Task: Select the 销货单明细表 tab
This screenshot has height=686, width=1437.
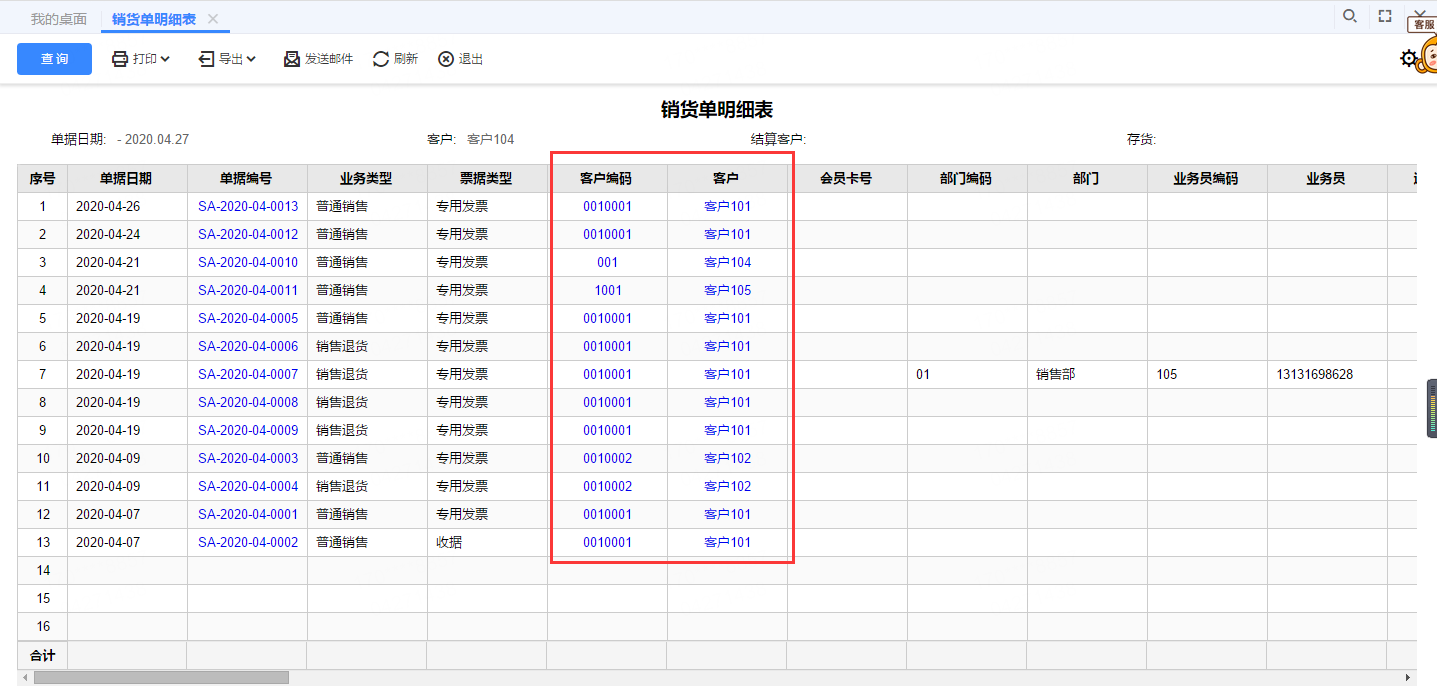Action: click(x=154, y=19)
